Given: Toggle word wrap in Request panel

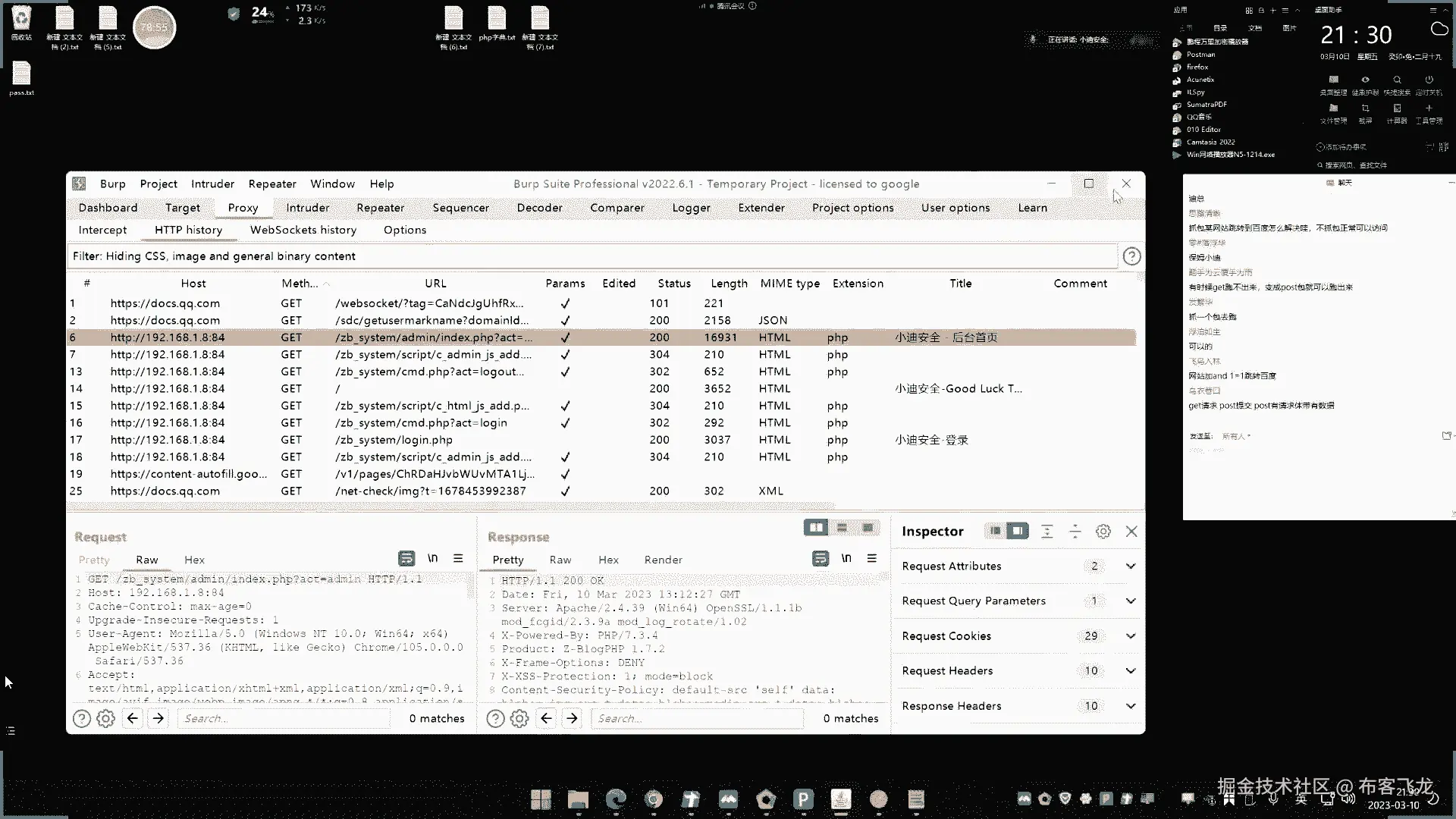Looking at the screenshot, I should (x=406, y=558).
